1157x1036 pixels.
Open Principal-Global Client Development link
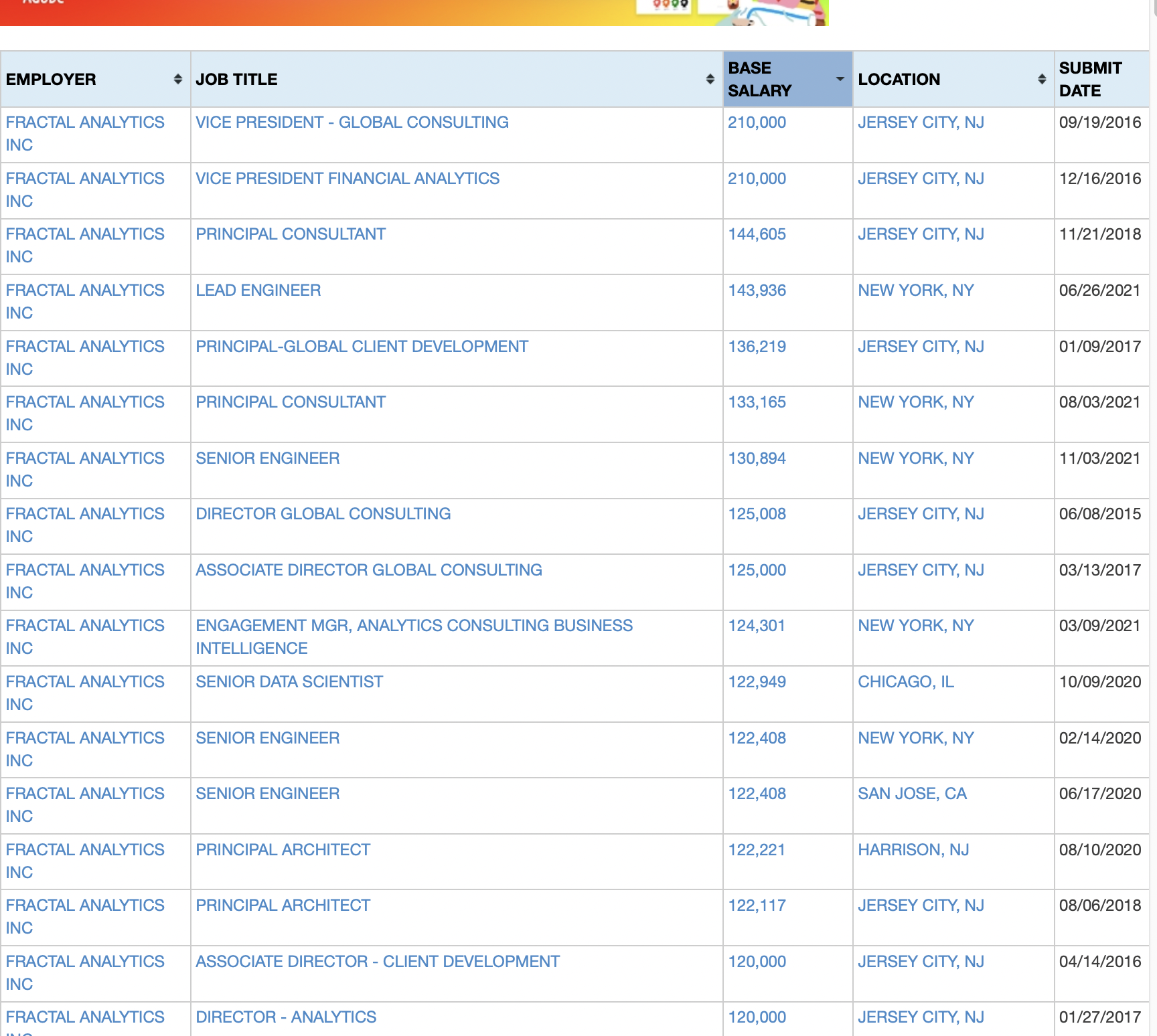click(362, 347)
